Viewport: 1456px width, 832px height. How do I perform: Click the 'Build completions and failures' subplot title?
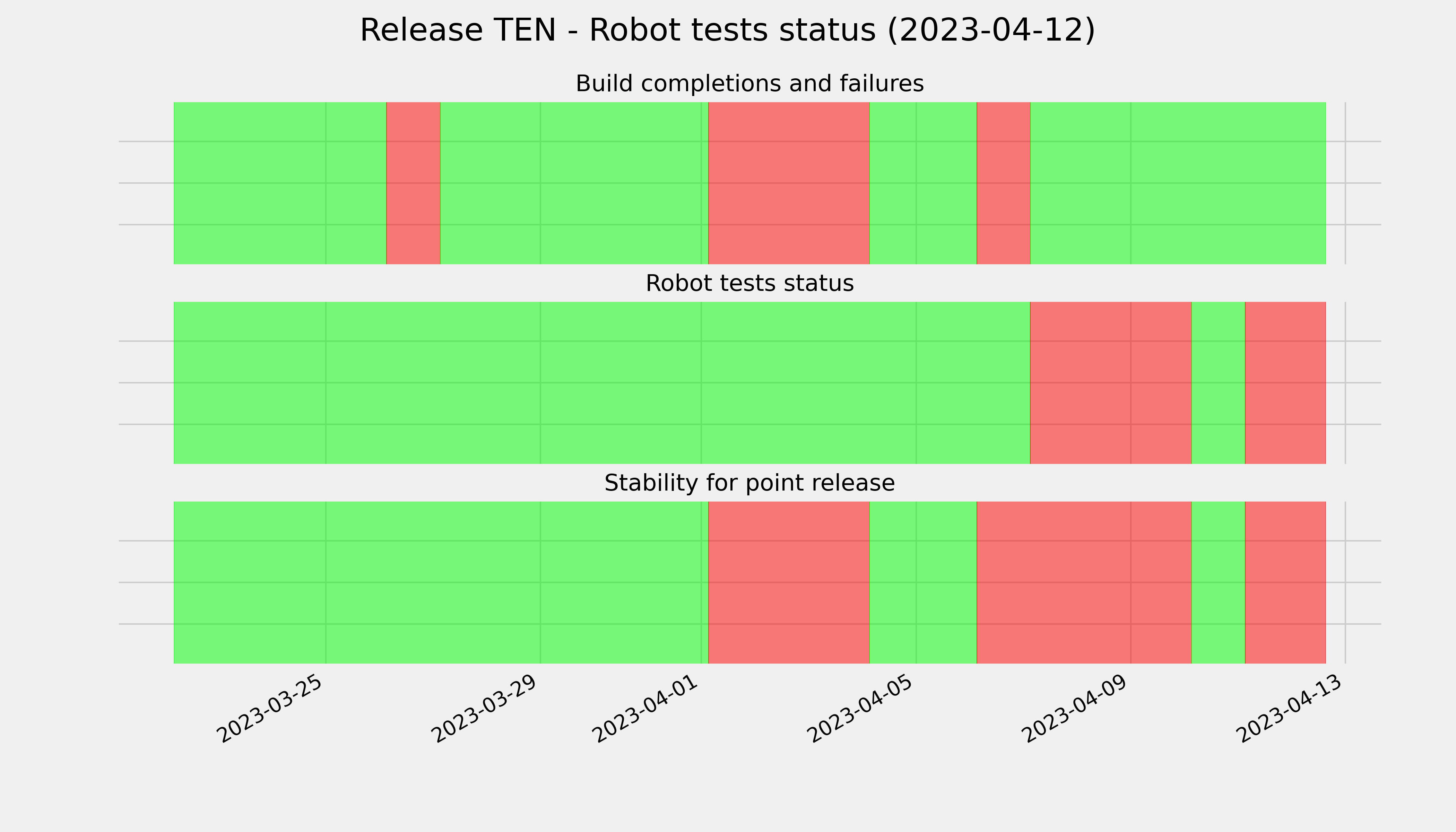[x=749, y=84]
